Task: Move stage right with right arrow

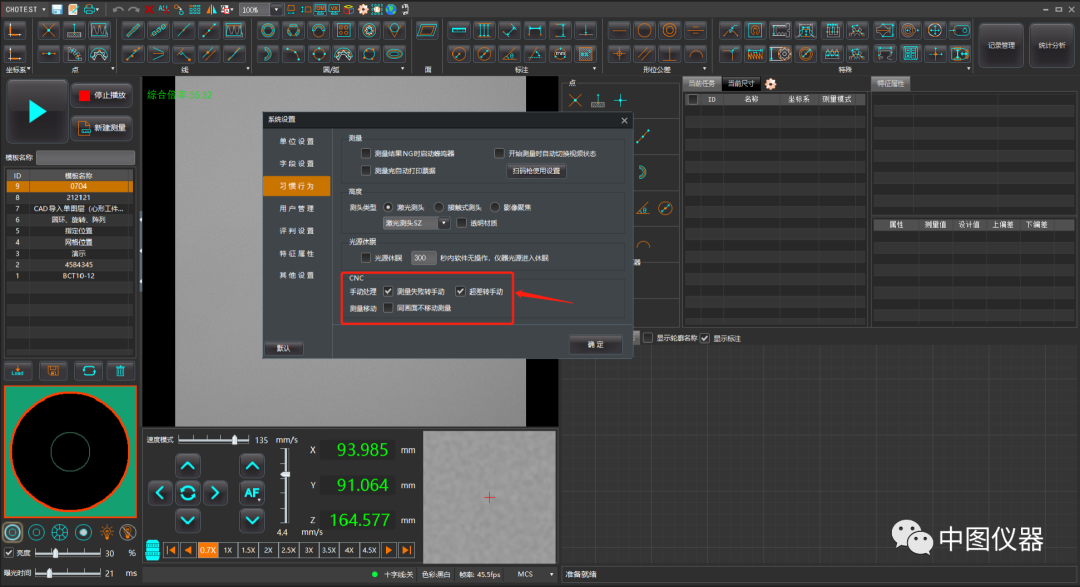Action: (x=215, y=493)
